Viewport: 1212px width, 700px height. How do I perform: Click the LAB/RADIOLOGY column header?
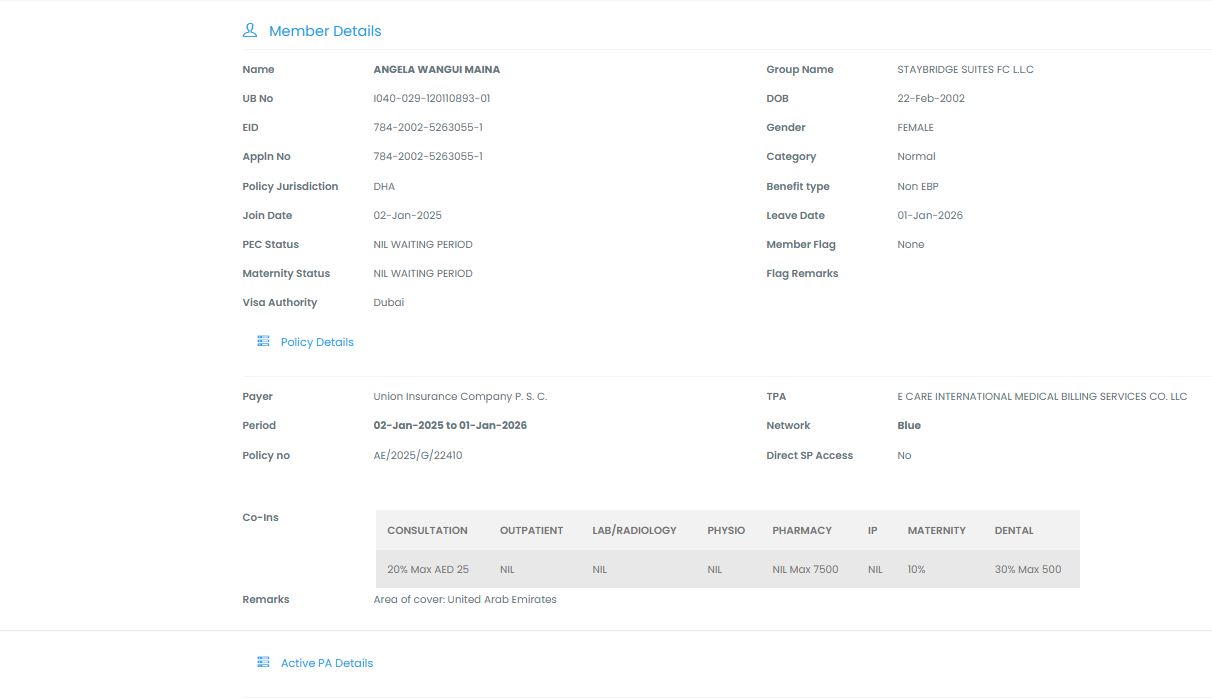634,530
